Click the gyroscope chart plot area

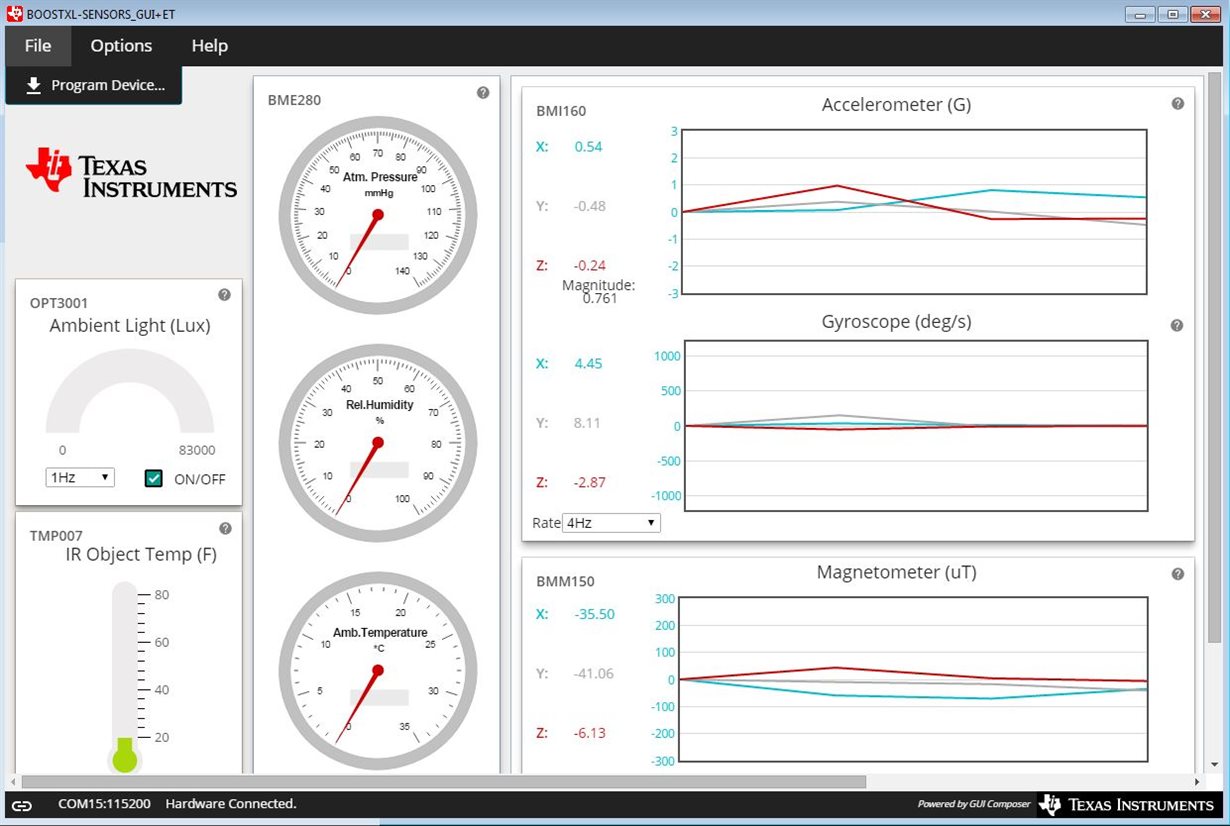point(914,426)
